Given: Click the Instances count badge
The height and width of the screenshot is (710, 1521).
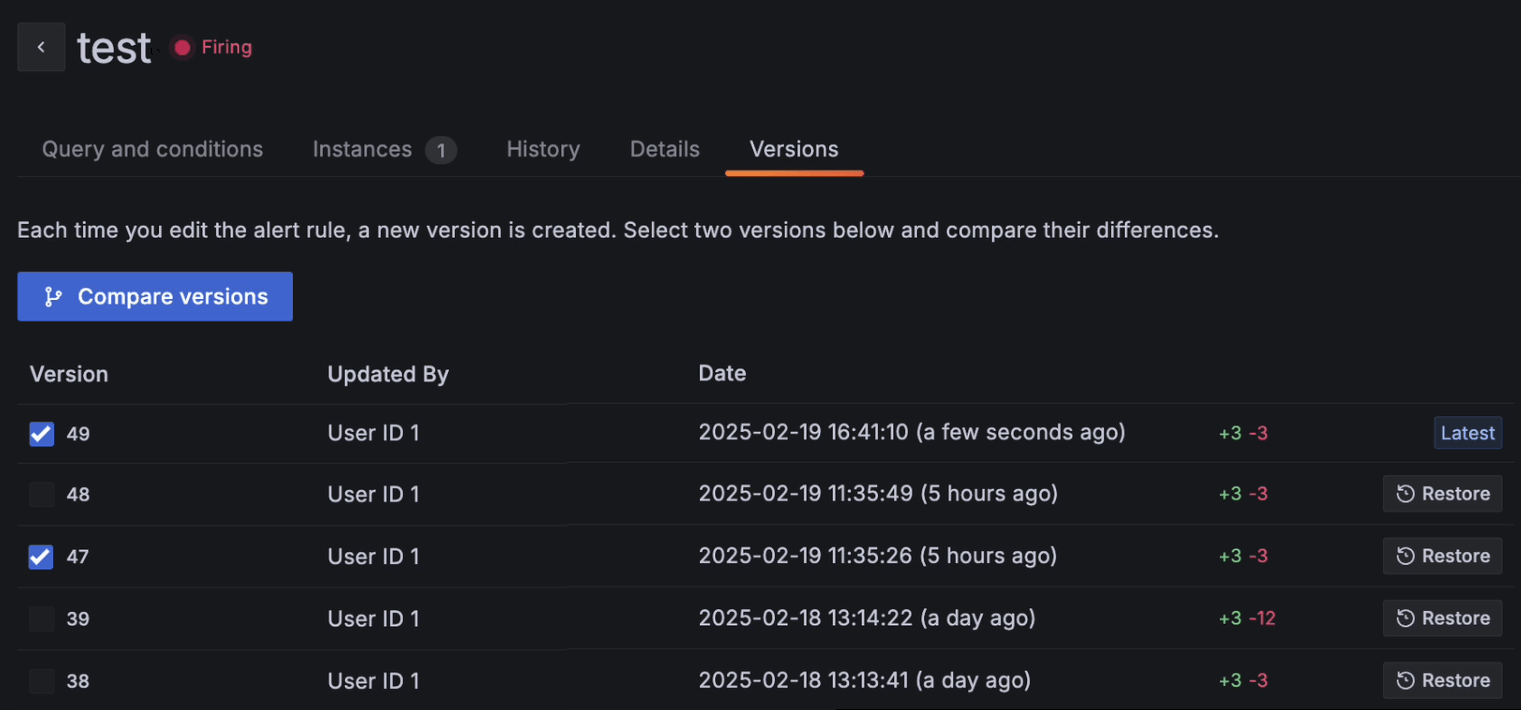Looking at the screenshot, I should coord(440,149).
